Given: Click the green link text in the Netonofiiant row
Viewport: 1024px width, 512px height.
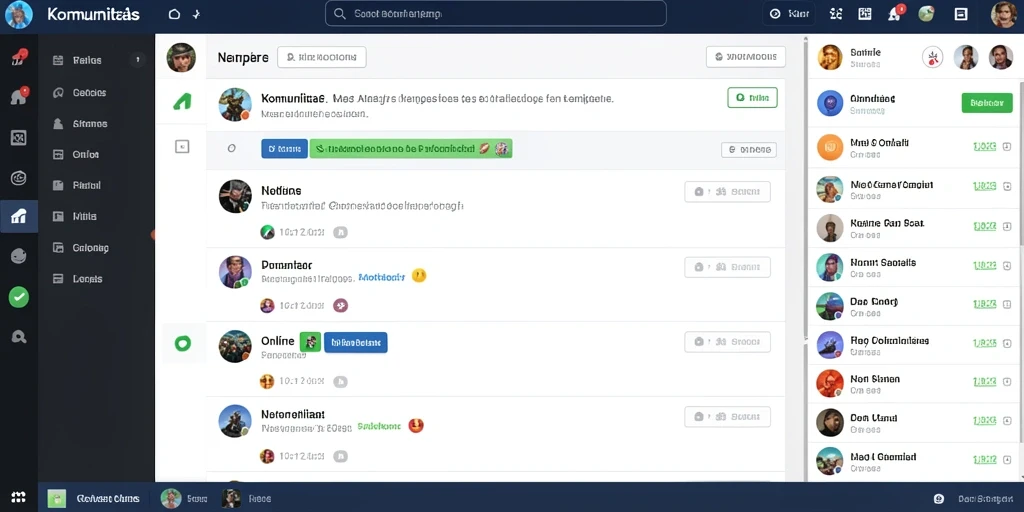Looking at the screenshot, I should click(379, 426).
